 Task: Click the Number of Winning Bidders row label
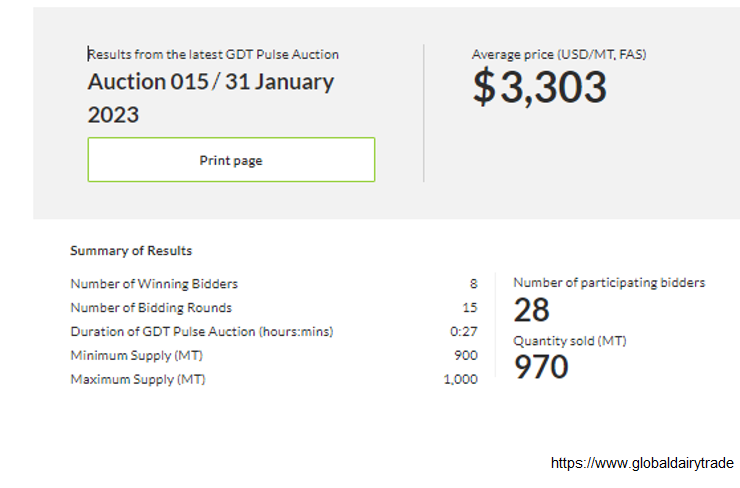point(154,284)
